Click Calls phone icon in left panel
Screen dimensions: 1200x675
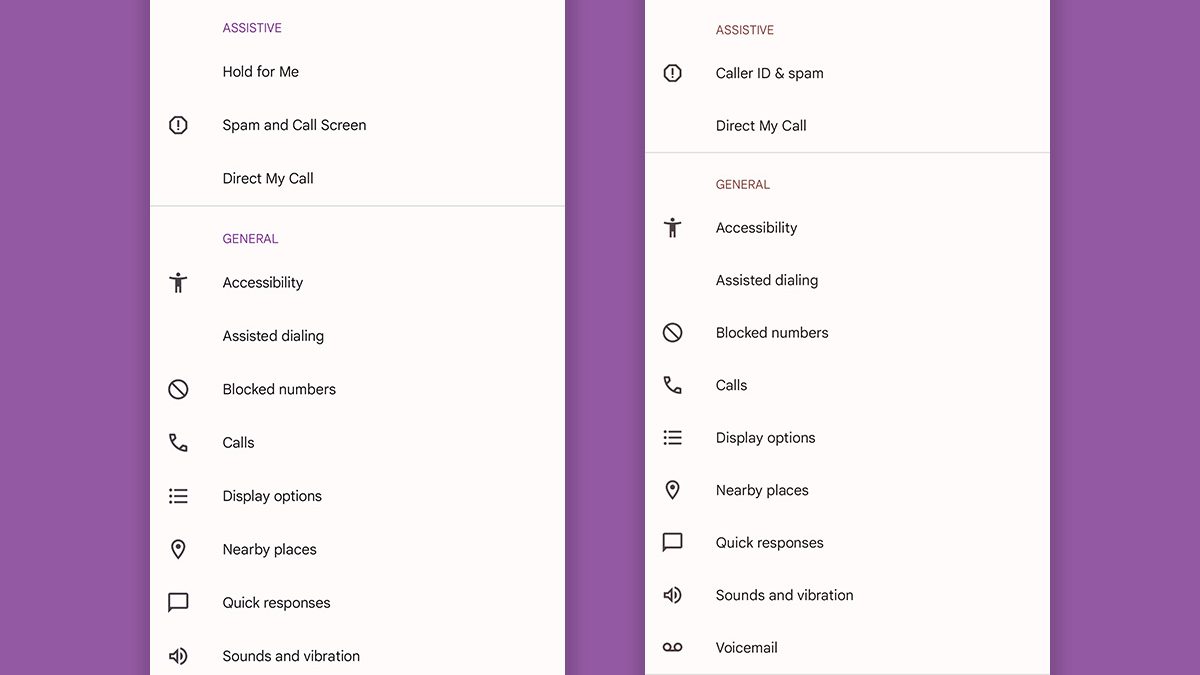pyautogui.click(x=178, y=443)
